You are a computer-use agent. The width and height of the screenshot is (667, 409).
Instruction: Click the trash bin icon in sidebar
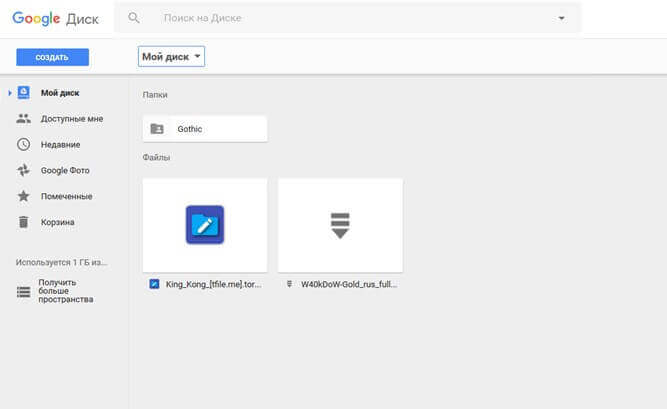[23, 222]
